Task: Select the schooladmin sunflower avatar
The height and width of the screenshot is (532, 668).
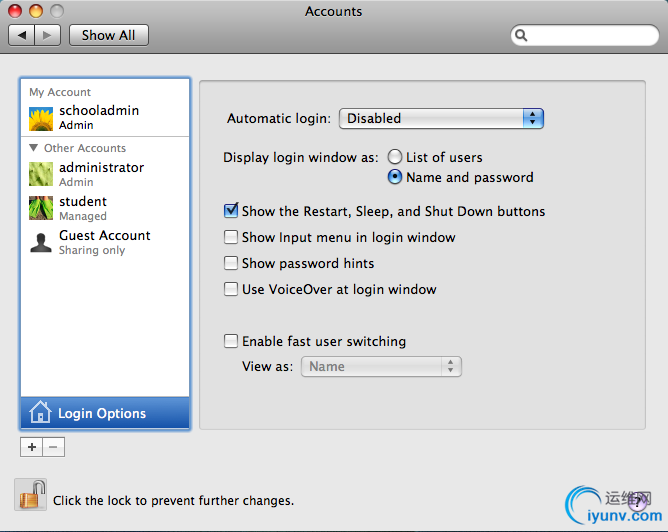Action: pos(41,118)
